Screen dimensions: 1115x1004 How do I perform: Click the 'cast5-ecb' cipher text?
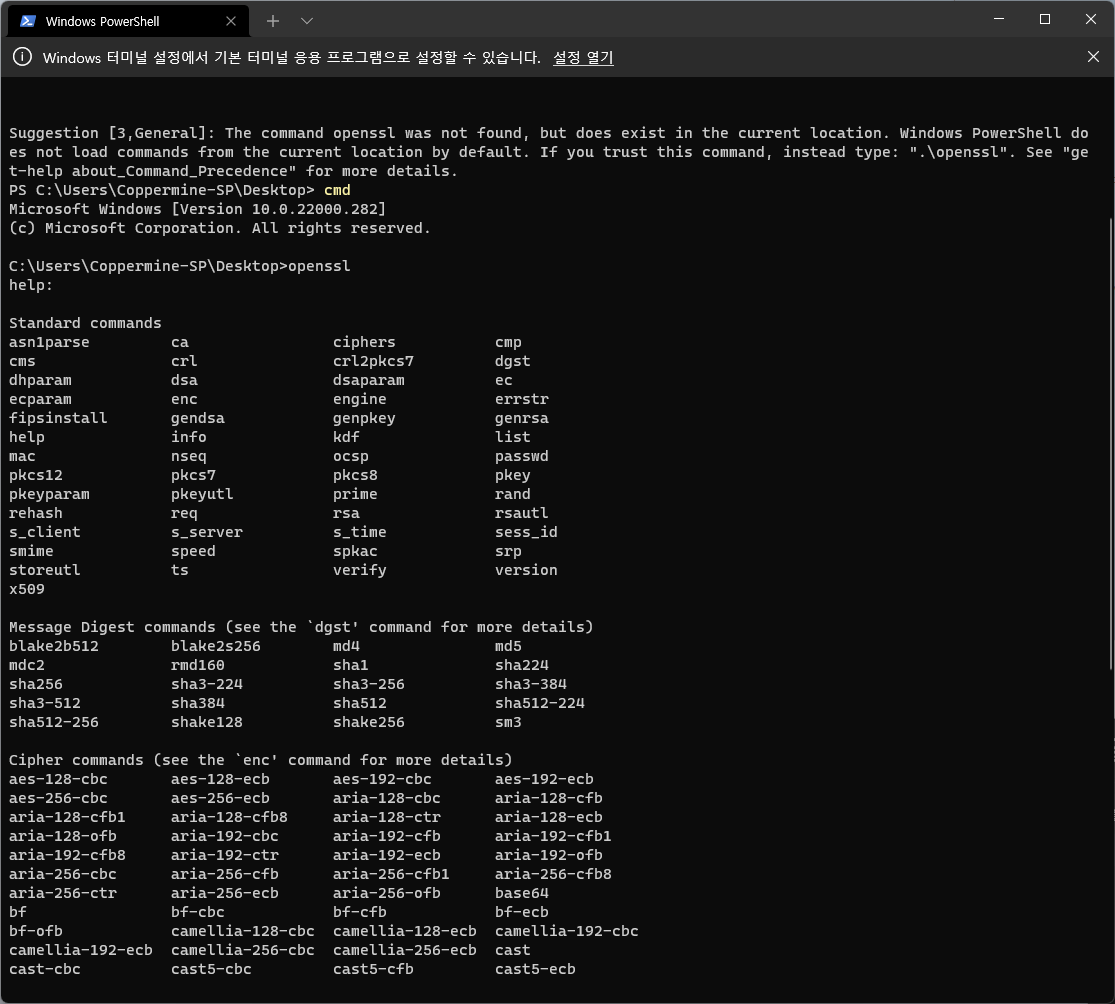coord(535,969)
